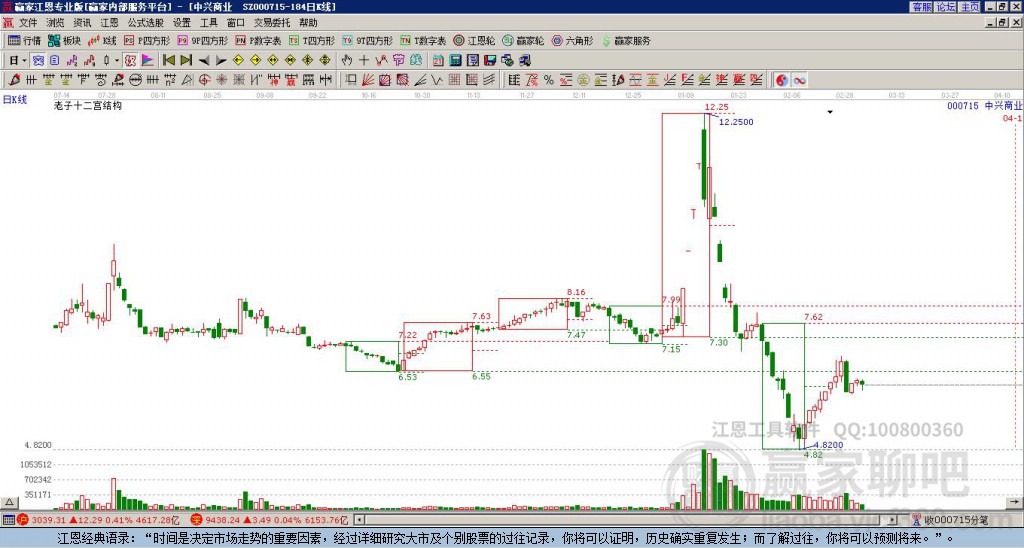Open the 资讯 menu
Viewport: 1024px width, 548px height.
(82, 23)
